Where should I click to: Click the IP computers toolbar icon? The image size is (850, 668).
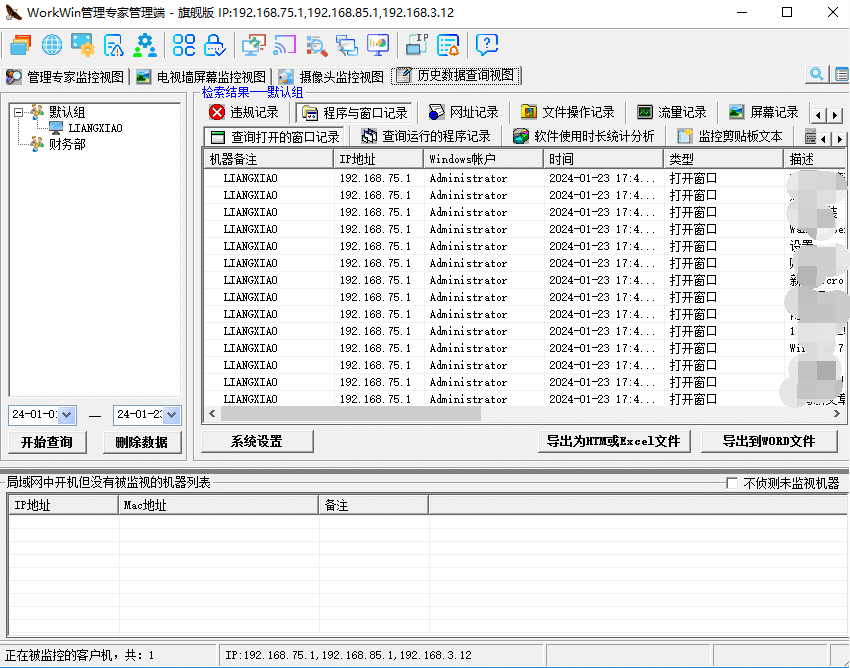417,45
